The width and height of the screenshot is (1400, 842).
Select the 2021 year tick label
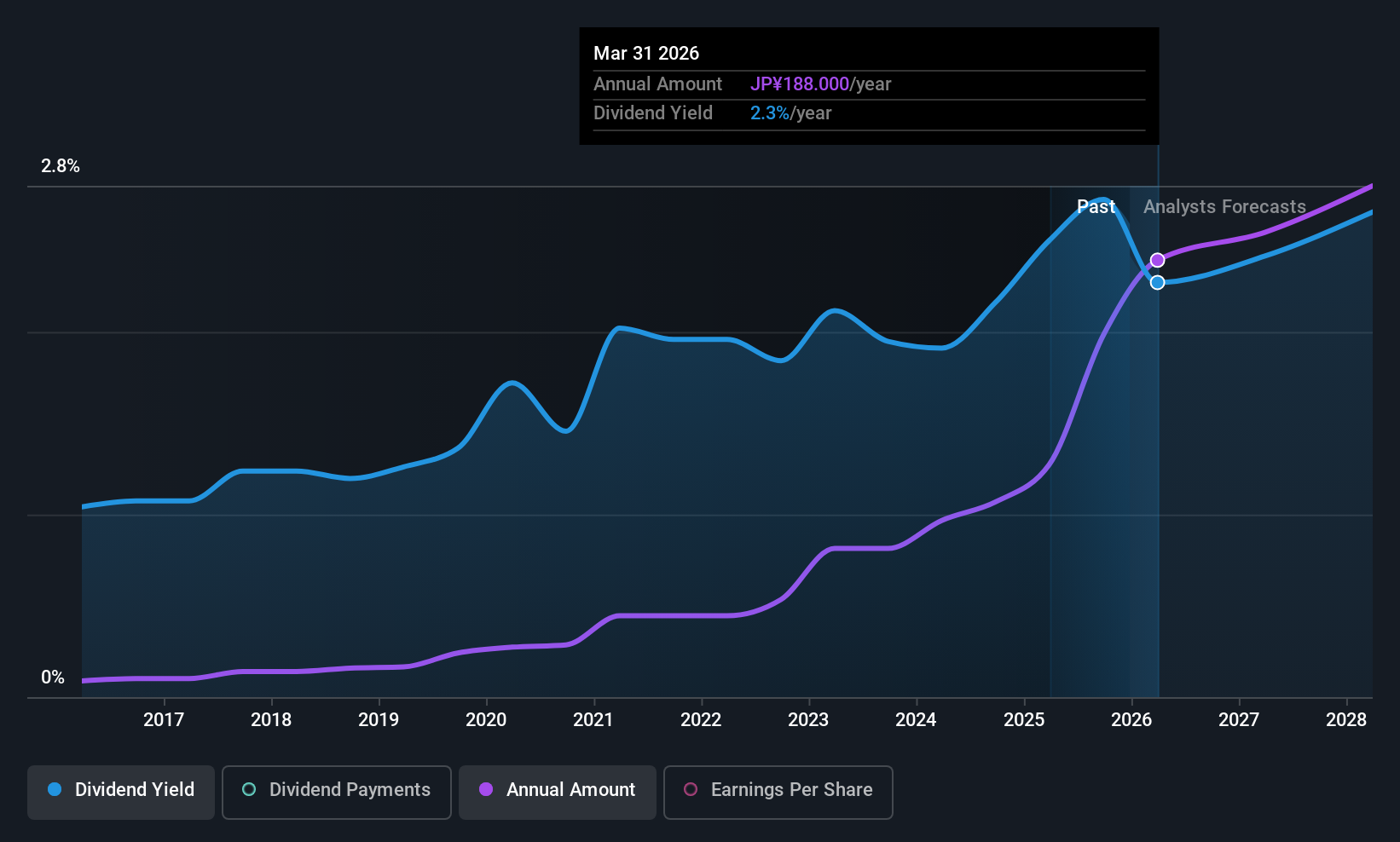(x=593, y=720)
